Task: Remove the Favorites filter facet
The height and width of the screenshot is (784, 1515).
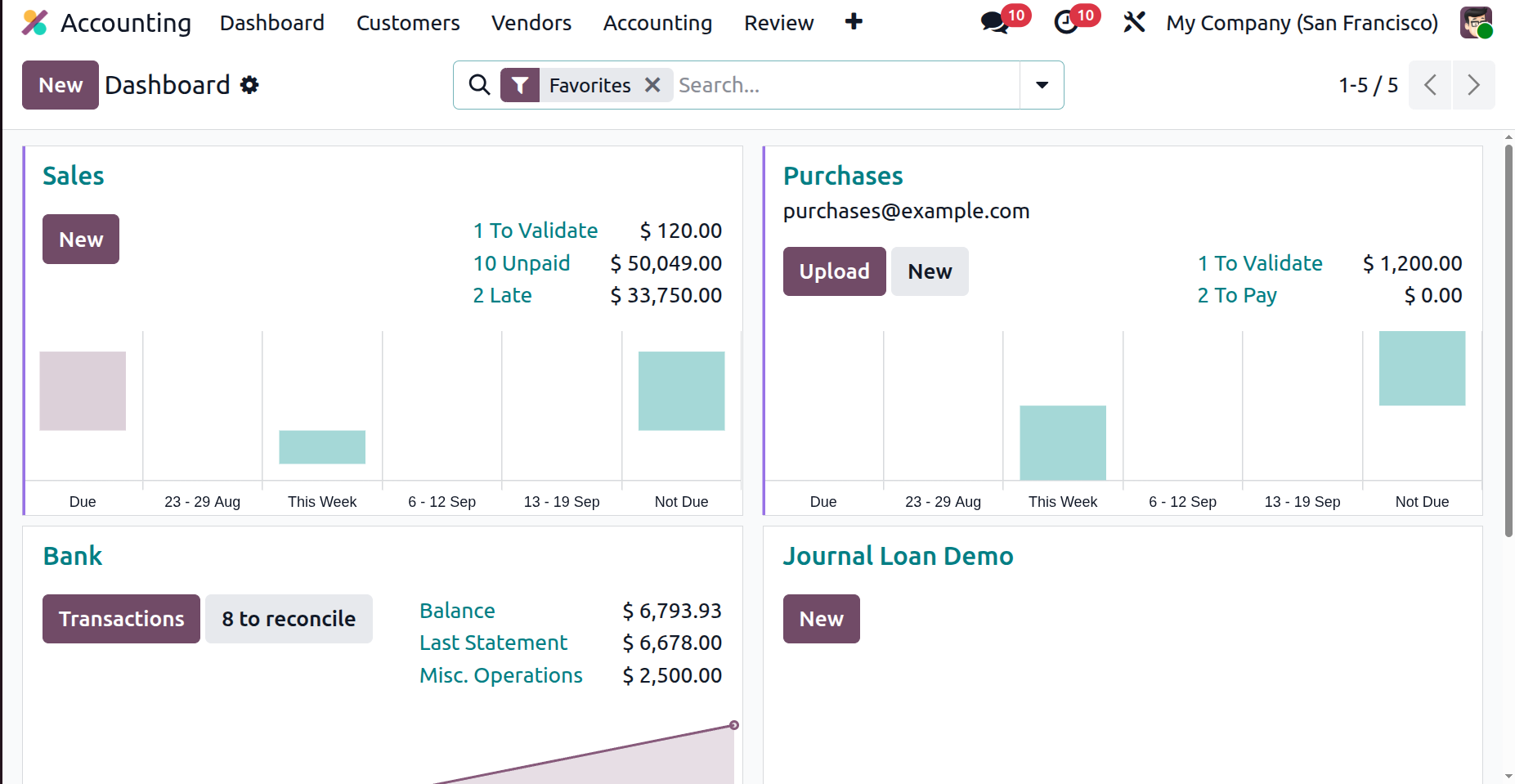Action: pyautogui.click(x=652, y=85)
